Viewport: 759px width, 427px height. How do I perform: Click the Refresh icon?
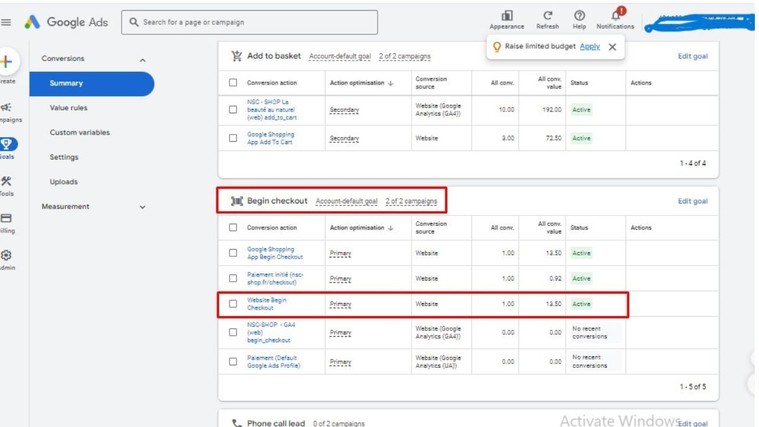[x=547, y=15]
